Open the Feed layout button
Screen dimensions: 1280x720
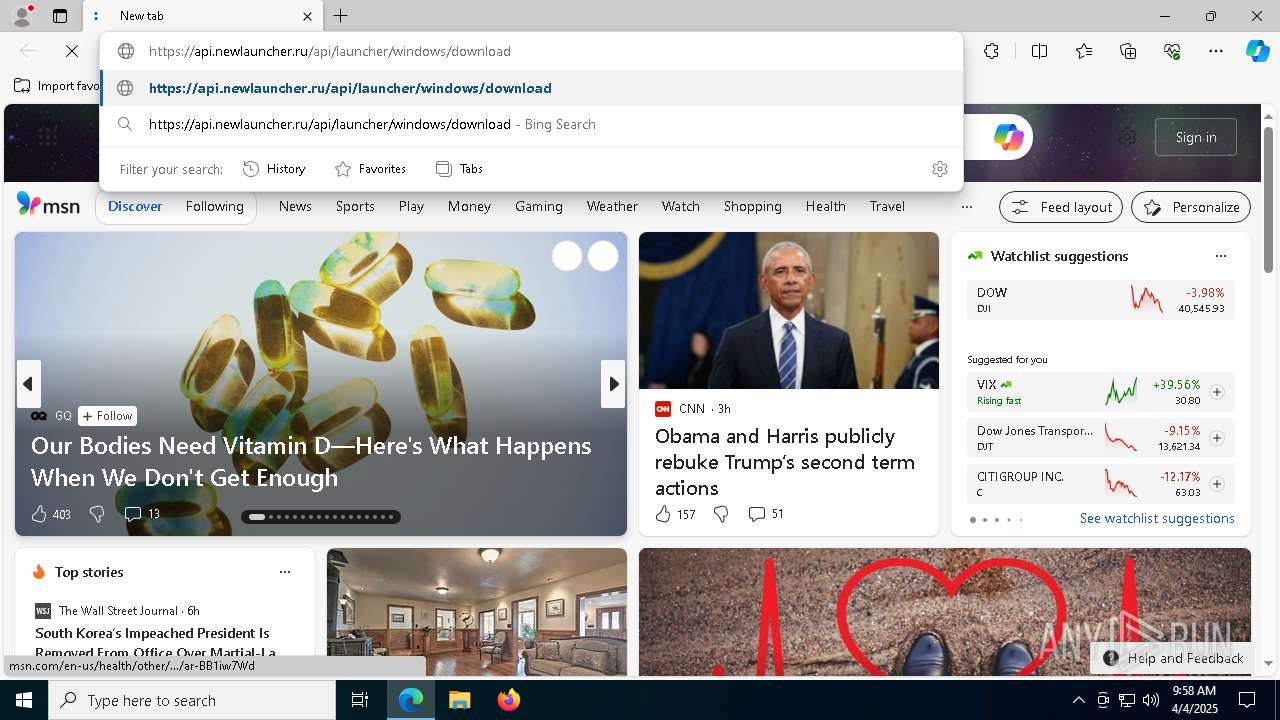(1061, 207)
